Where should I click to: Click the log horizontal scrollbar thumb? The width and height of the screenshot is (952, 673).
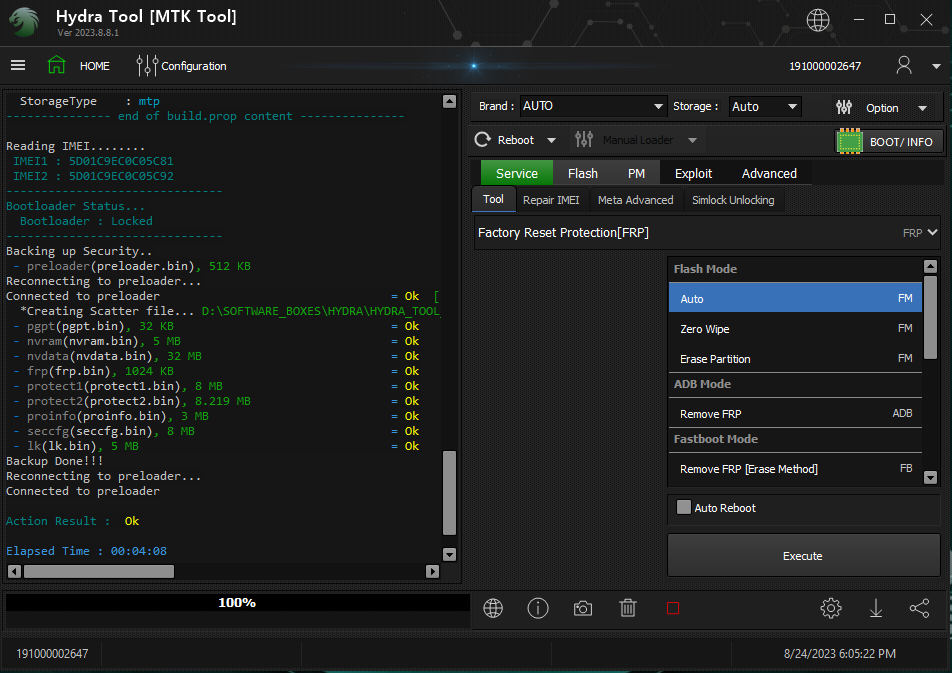(x=99, y=571)
